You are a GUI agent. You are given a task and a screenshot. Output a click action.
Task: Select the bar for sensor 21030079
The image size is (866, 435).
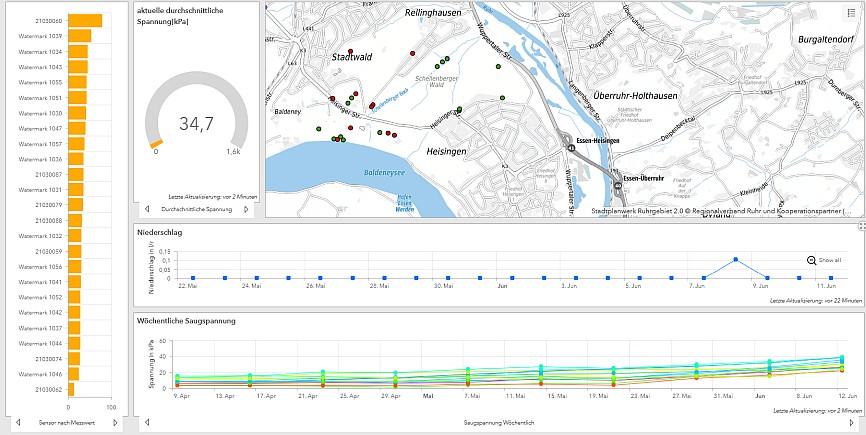point(76,204)
